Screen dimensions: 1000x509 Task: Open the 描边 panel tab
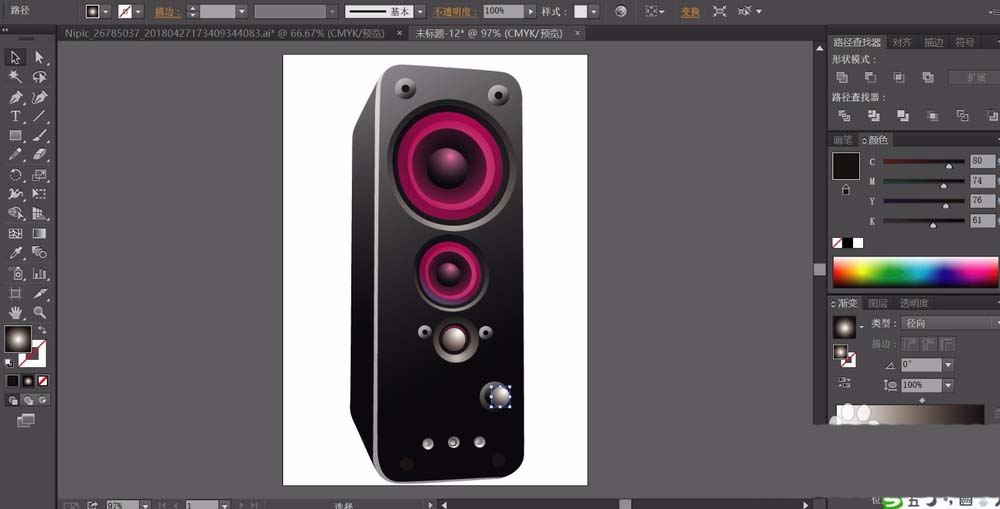pyautogui.click(x=934, y=42)
